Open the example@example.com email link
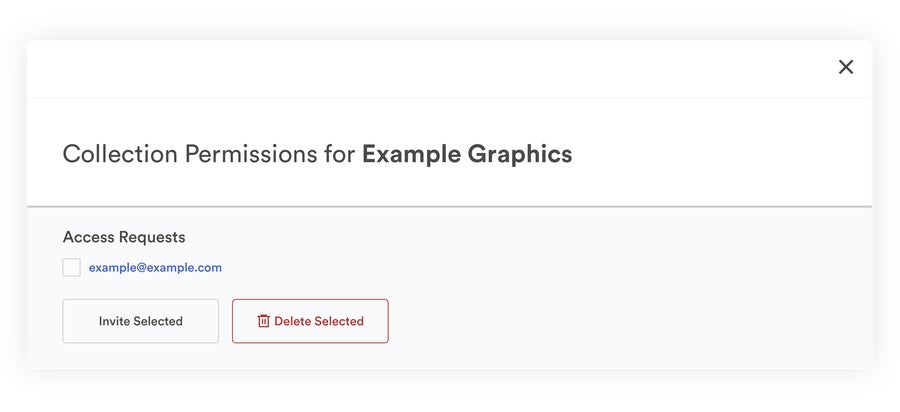This screenshot has height=412, width=900. pos(155,268)
